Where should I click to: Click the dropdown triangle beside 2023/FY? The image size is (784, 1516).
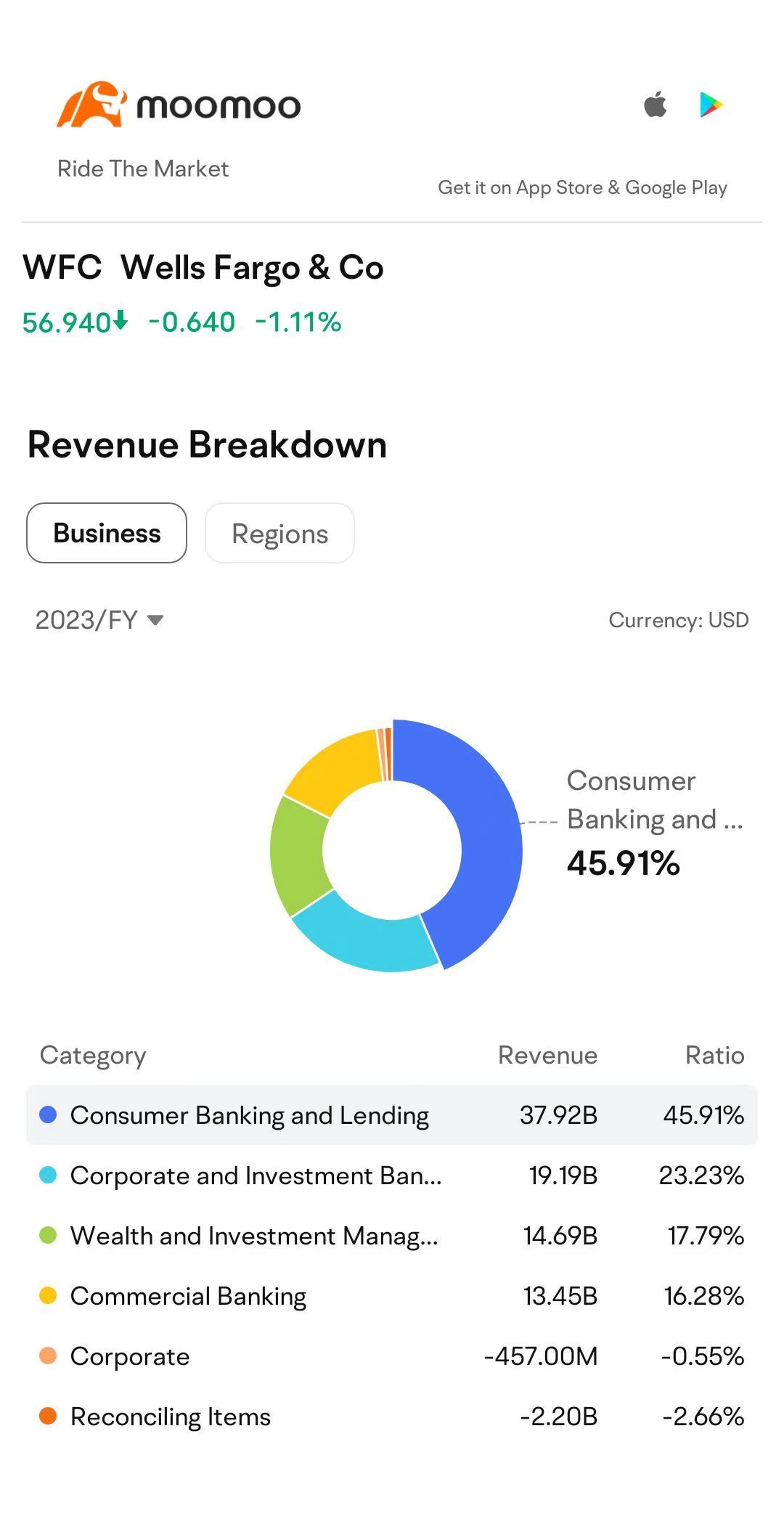pyautogui.click(x=155, y=620)
